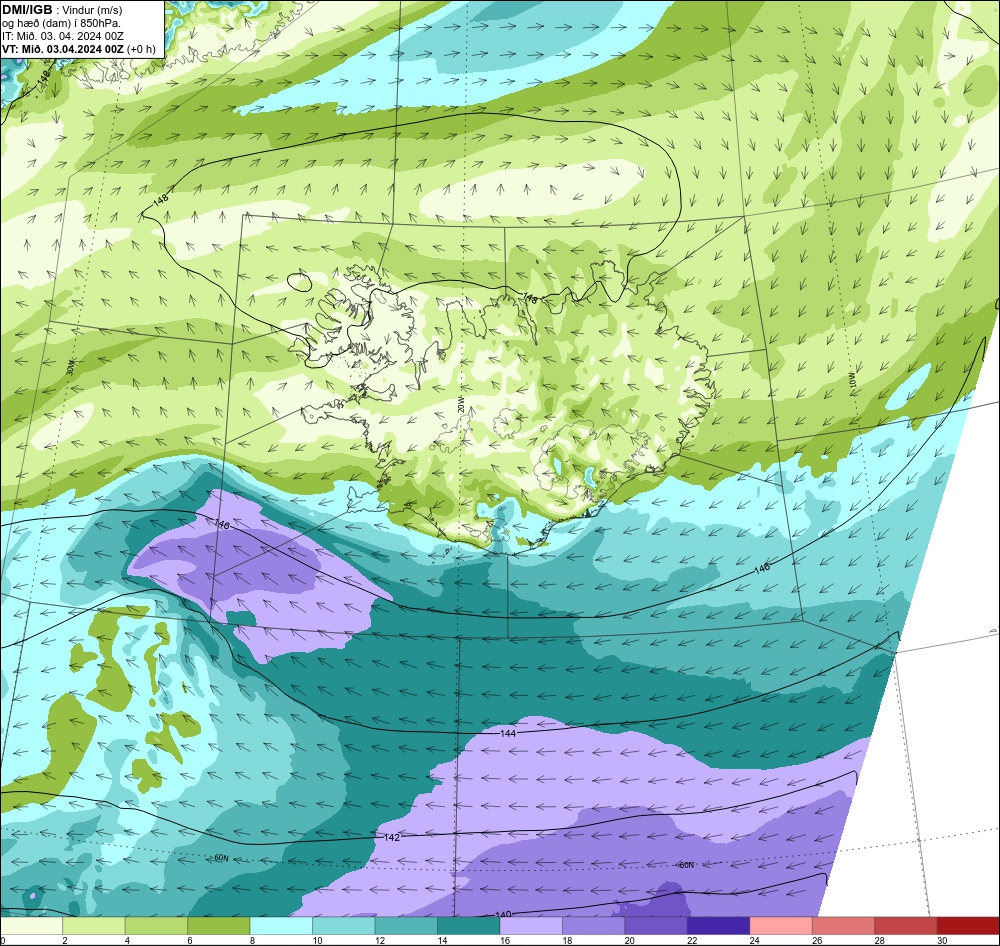1000x946 pixels.
Task: Click the legend tick label "12"
Action: click(x=379, y=940)
